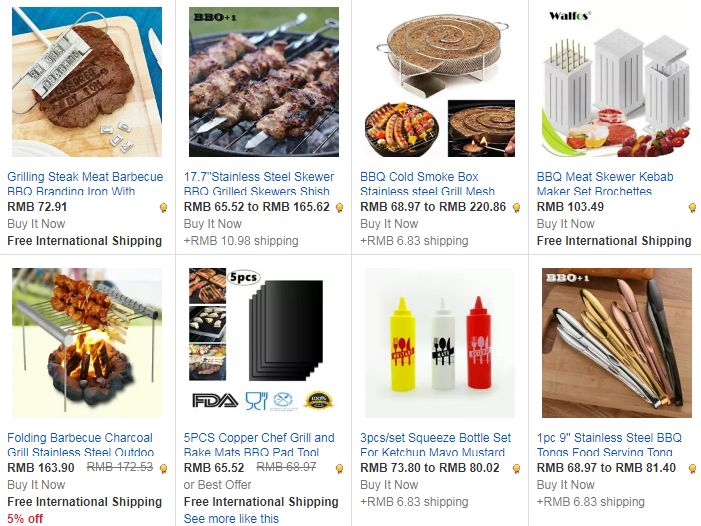Screen dimensions: 701x526
Task: Open the 3pcs/set Squeeze Bottle Set listing title
Action: coord(435,444)
